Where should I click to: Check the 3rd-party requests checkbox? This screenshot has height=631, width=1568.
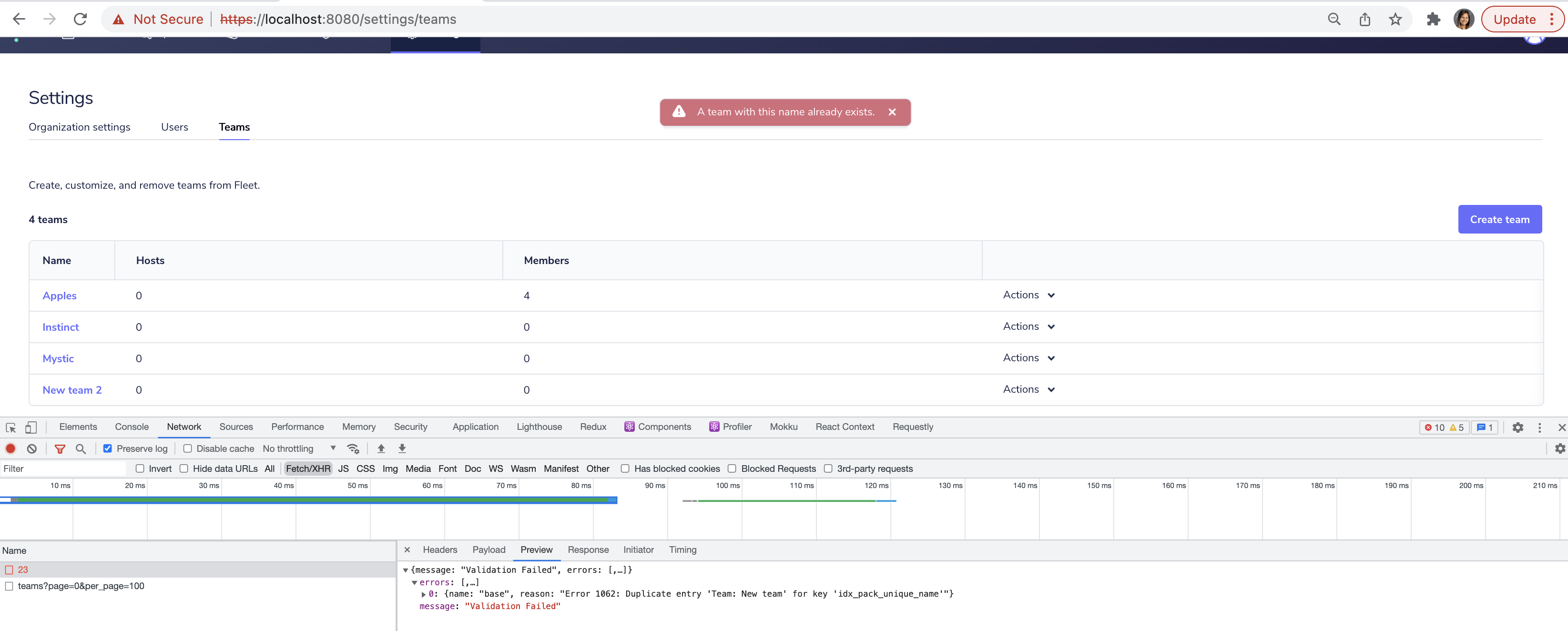click(828, 468)
